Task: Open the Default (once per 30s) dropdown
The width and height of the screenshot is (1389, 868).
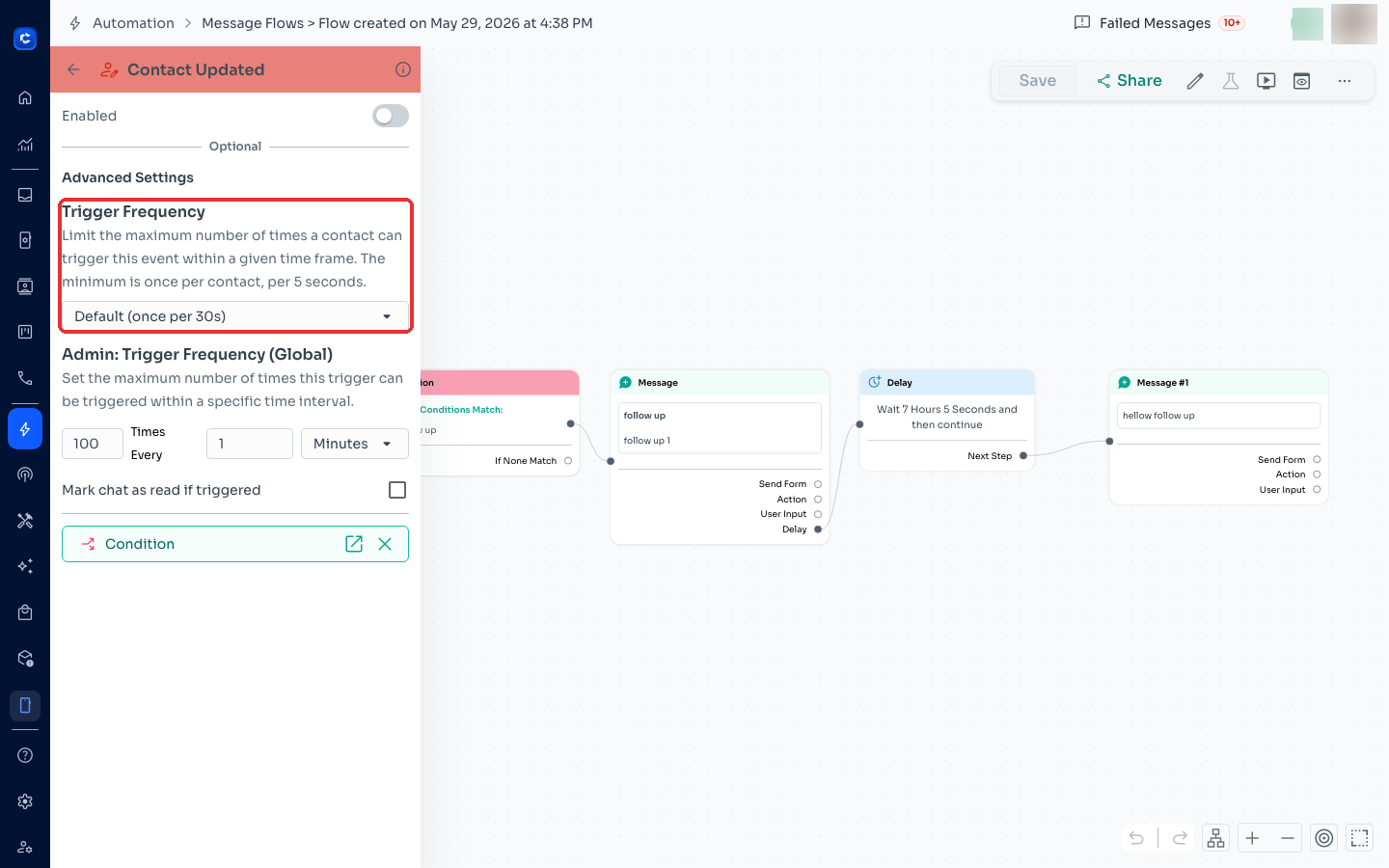Action: point(235,316)
